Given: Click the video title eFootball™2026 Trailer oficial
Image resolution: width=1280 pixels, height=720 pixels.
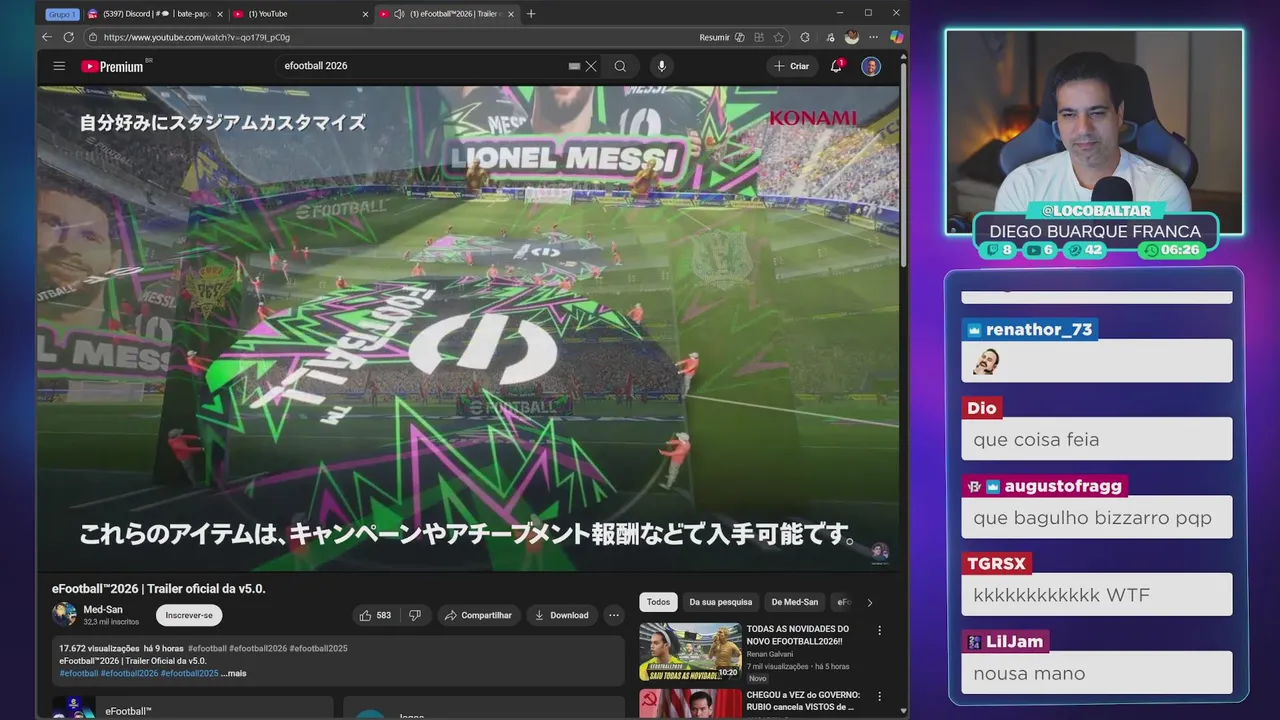Looking at the screenshot, I should point(158,589).
